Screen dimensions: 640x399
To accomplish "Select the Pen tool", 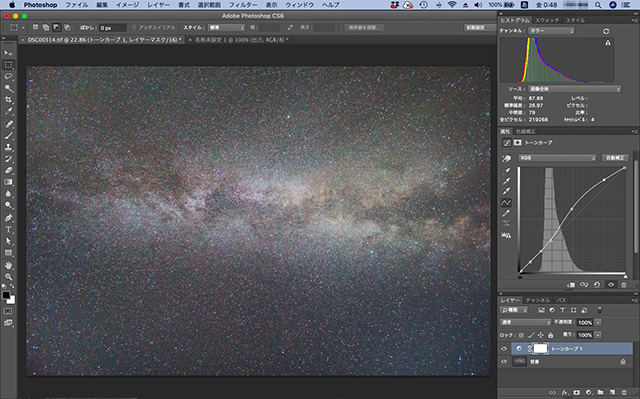I will pos(8,218).
